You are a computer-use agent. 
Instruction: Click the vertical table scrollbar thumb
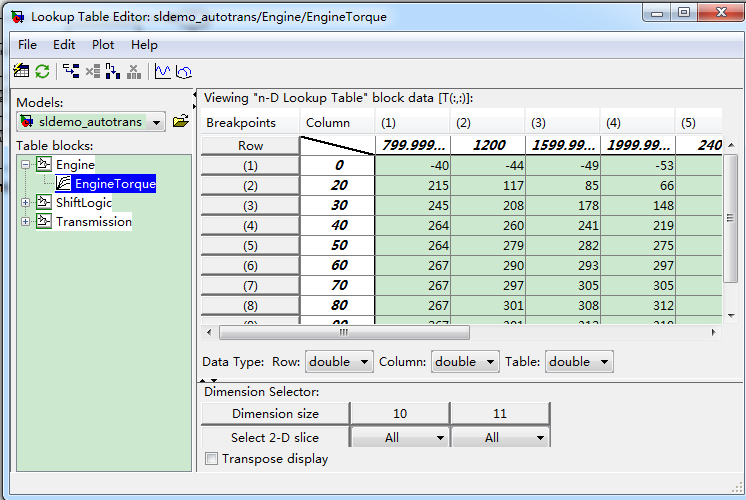pos(731,218)
